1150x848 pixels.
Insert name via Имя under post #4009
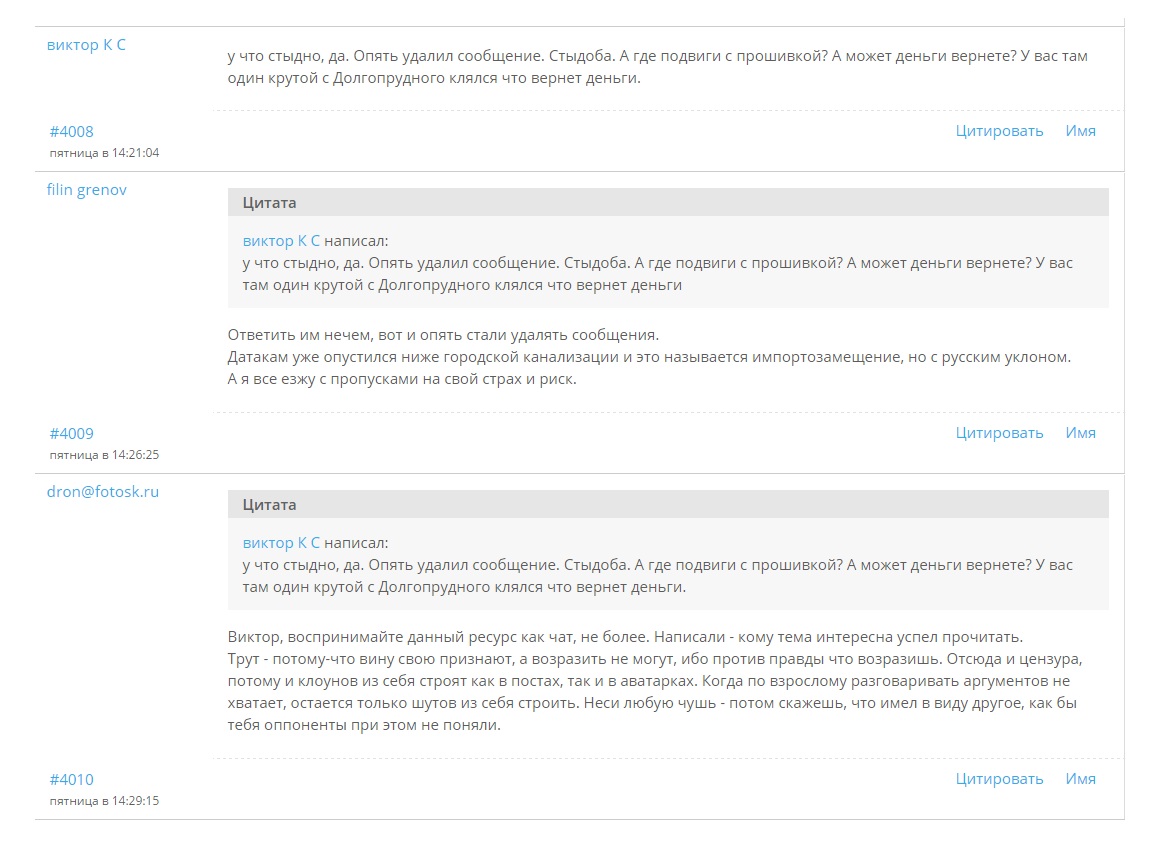(x=1080, y=433)
